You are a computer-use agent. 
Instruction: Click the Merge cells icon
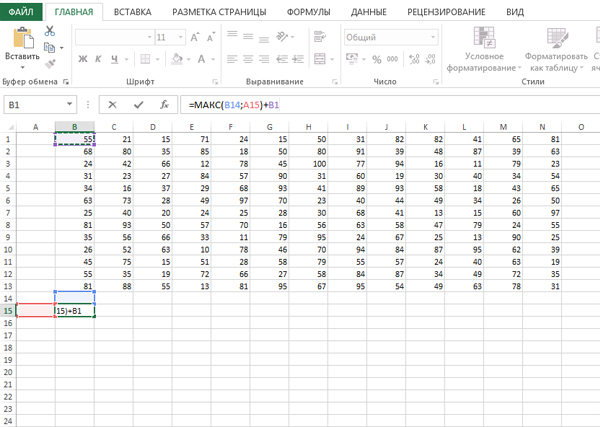pos(319,60)
